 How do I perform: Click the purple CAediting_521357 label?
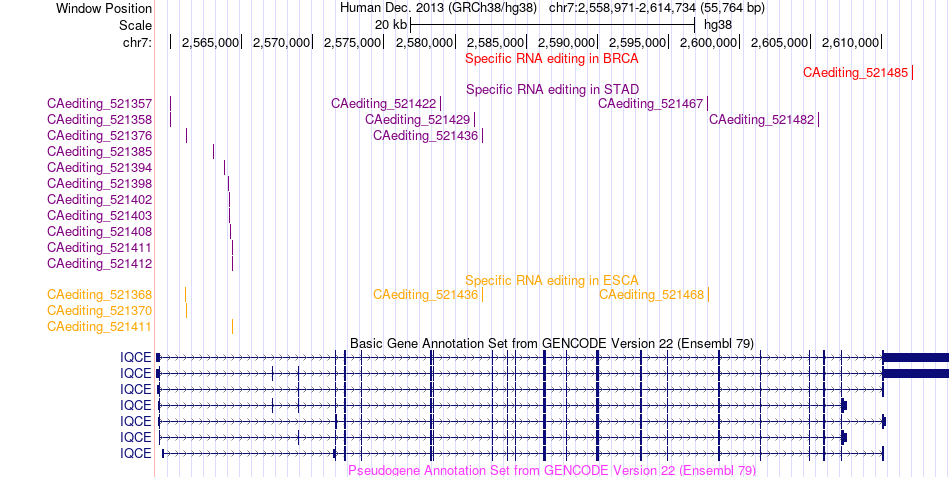pos(99,104)
